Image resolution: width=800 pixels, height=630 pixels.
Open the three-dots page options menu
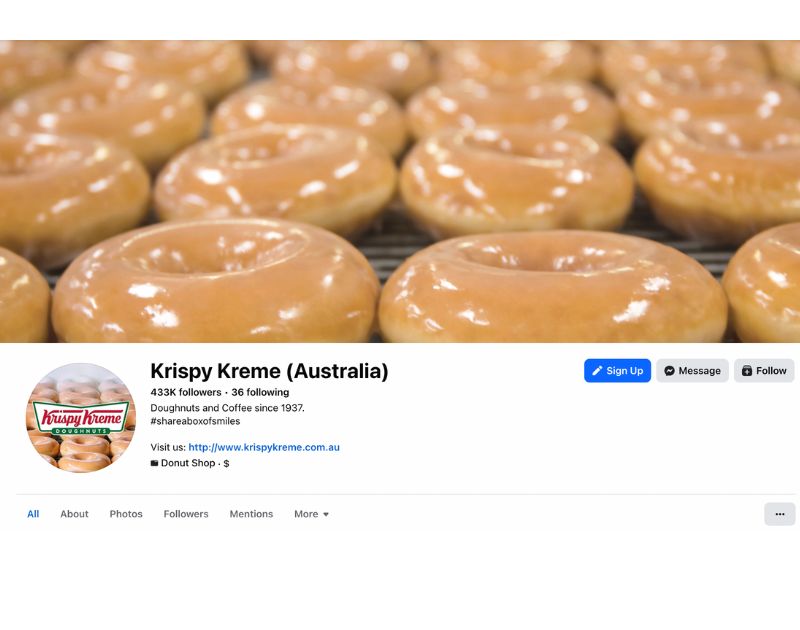[x=779, y=514]
